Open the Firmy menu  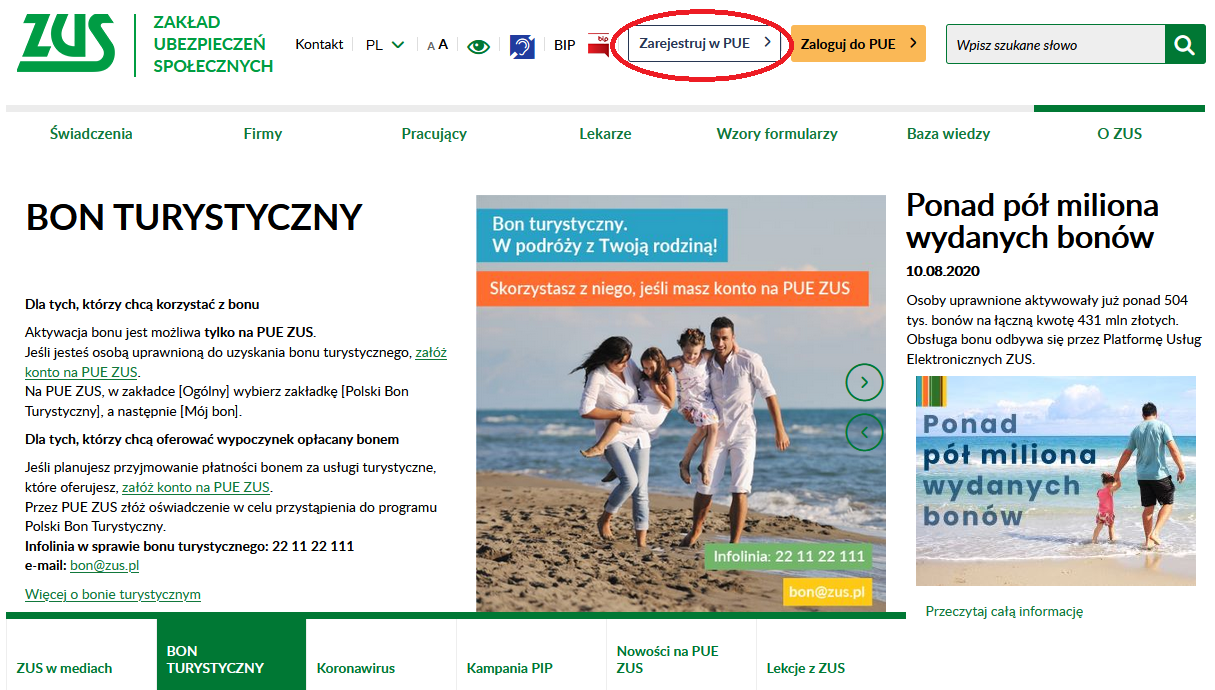pos(263,134)
